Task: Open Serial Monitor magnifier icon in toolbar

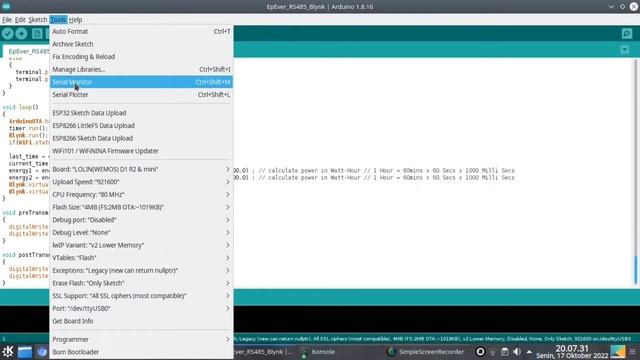Action: tap(627, 33)
